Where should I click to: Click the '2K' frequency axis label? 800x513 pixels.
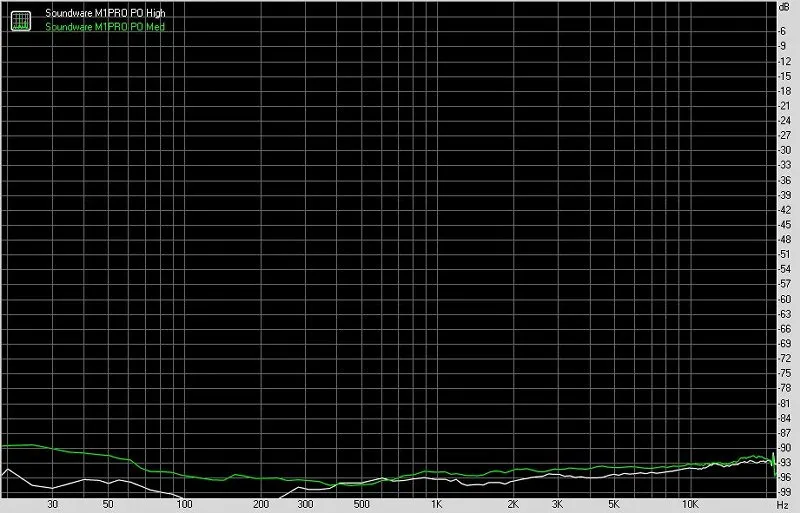513,504
